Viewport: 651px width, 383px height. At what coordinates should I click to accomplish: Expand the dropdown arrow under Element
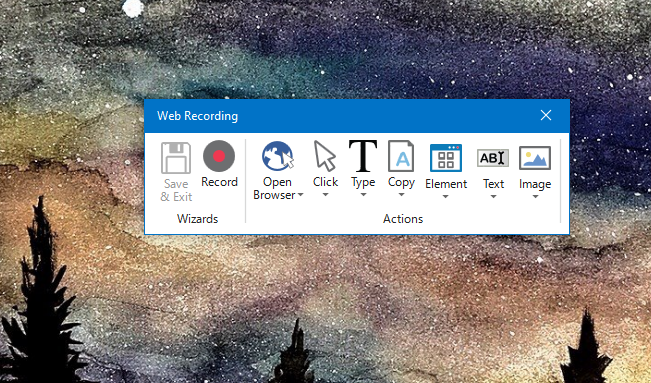coord(445,197)
